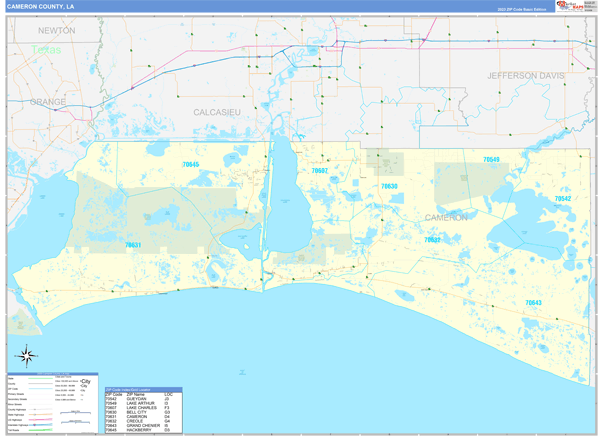Click ZIP code 70643 label
600x436 pixels.
(x=533, y=302)
